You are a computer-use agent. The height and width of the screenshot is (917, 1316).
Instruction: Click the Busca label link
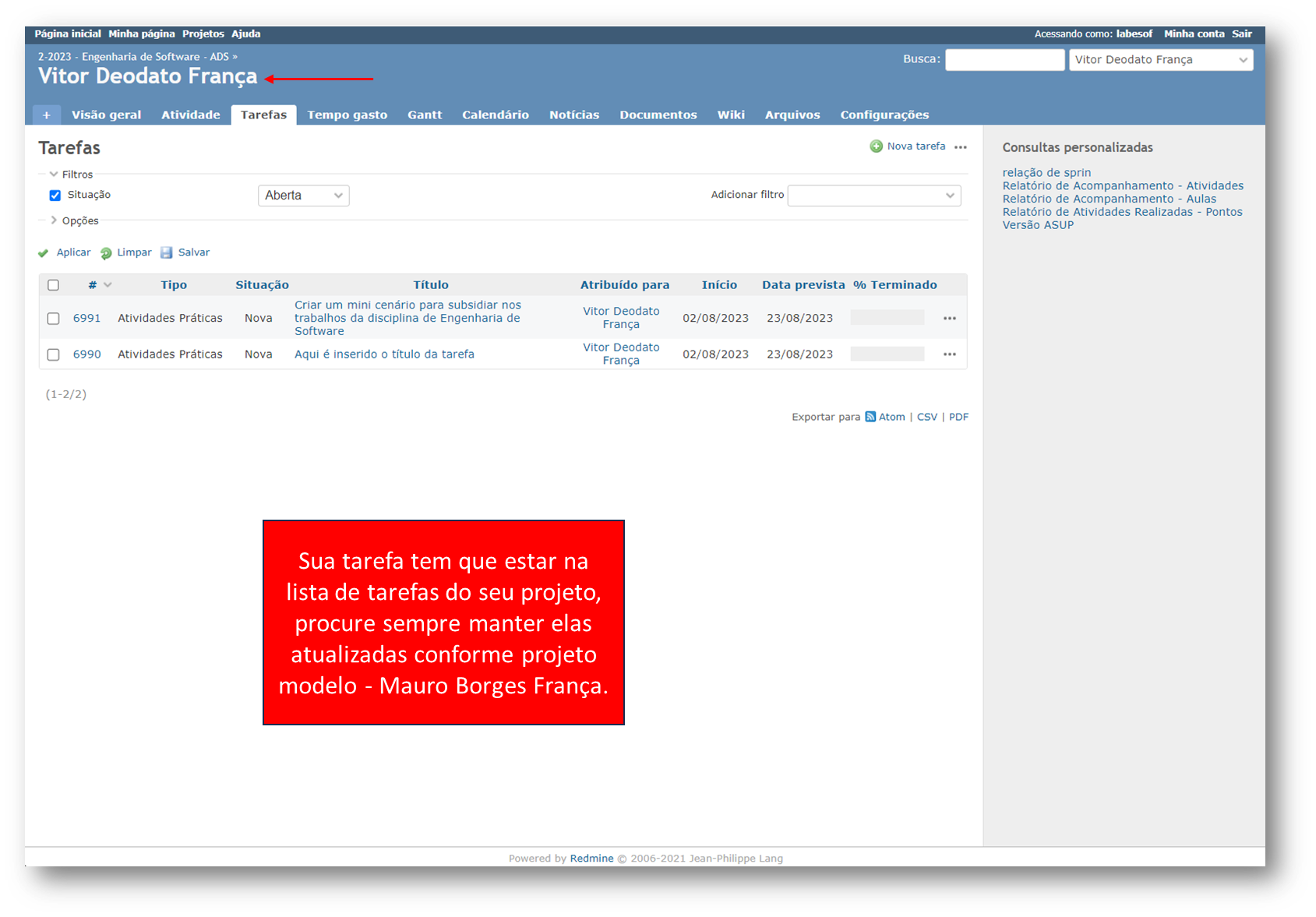pos(922,59)
